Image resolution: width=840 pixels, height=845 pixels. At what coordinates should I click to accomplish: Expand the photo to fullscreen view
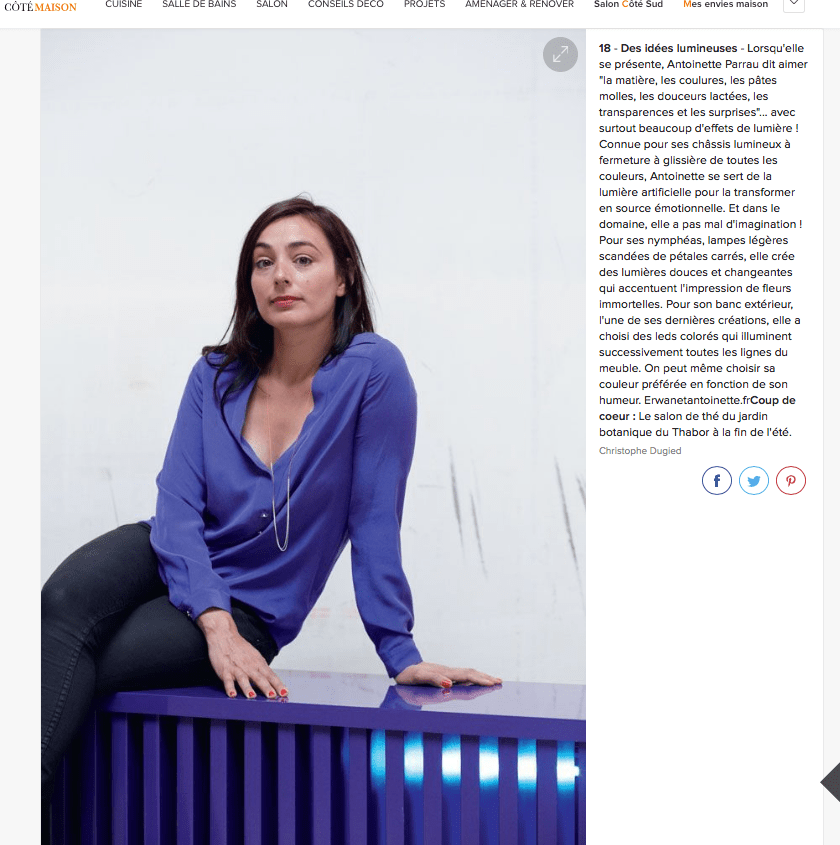[560, 54]
